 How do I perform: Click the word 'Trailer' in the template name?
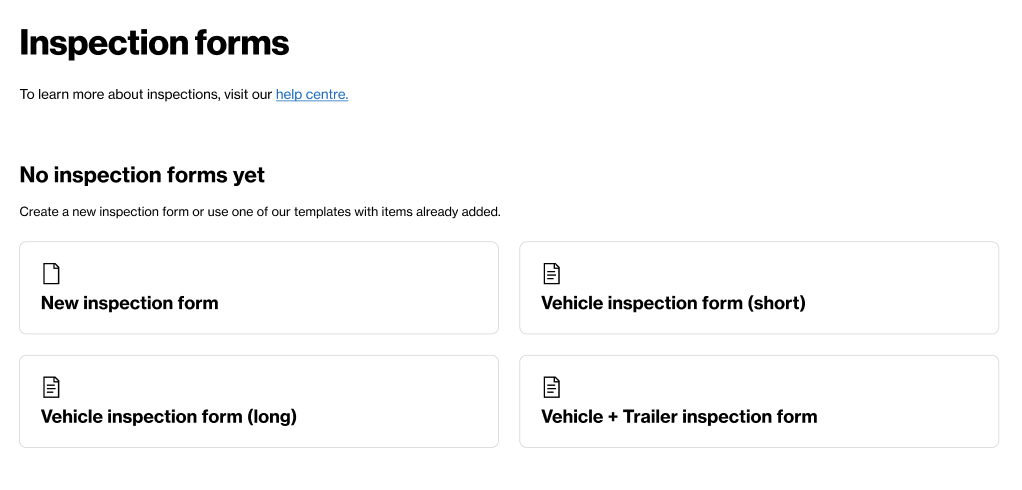coord(653,416)
